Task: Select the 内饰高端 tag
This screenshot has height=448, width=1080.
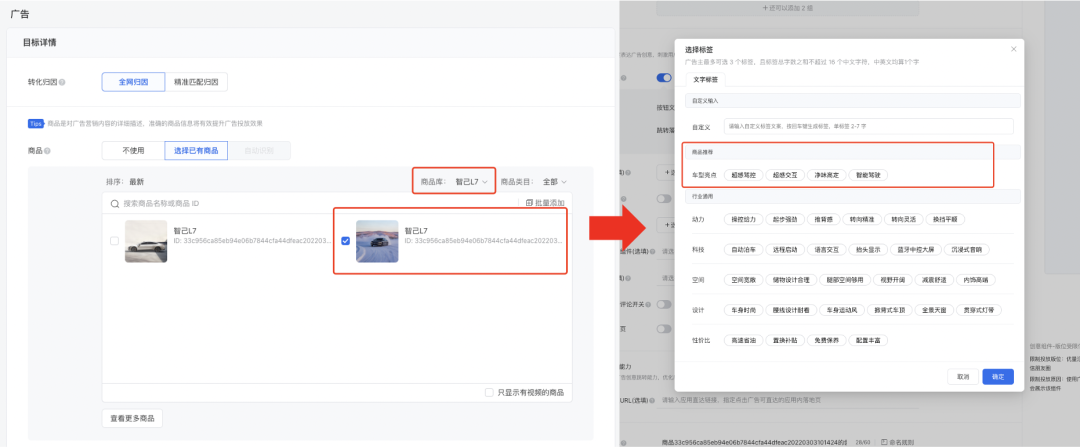Action: 977,280
